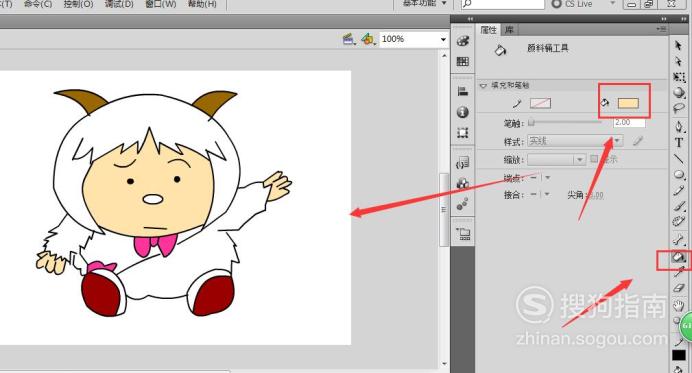Pick the black arrow Selection tool
Viewport: 692px width, 373px height.
click(x=678, y=45)
